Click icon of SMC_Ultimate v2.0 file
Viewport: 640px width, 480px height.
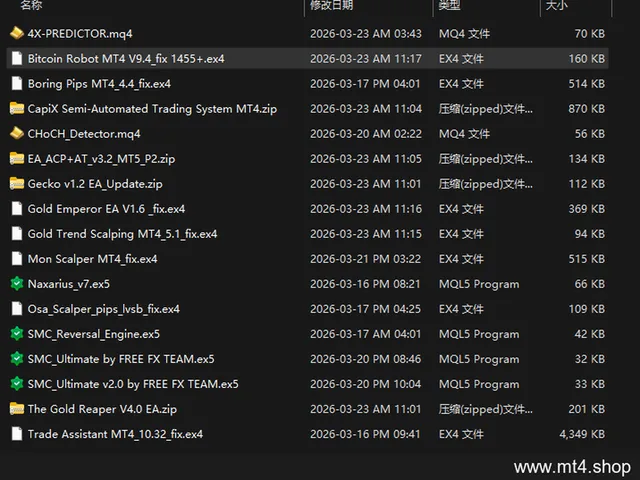pyautogui.click(x=17, y=384)
